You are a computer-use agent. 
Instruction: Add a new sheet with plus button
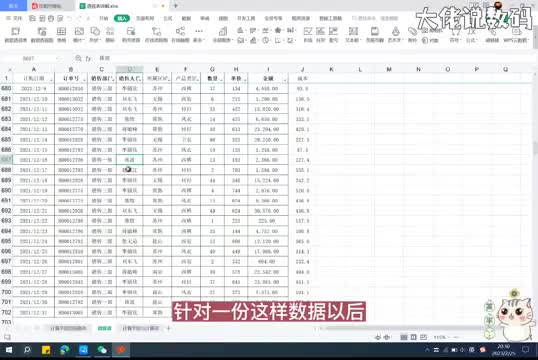tap(168, 328)
